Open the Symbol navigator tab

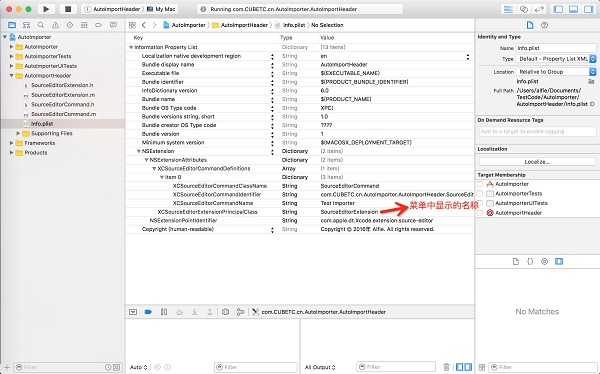point(26,25)
